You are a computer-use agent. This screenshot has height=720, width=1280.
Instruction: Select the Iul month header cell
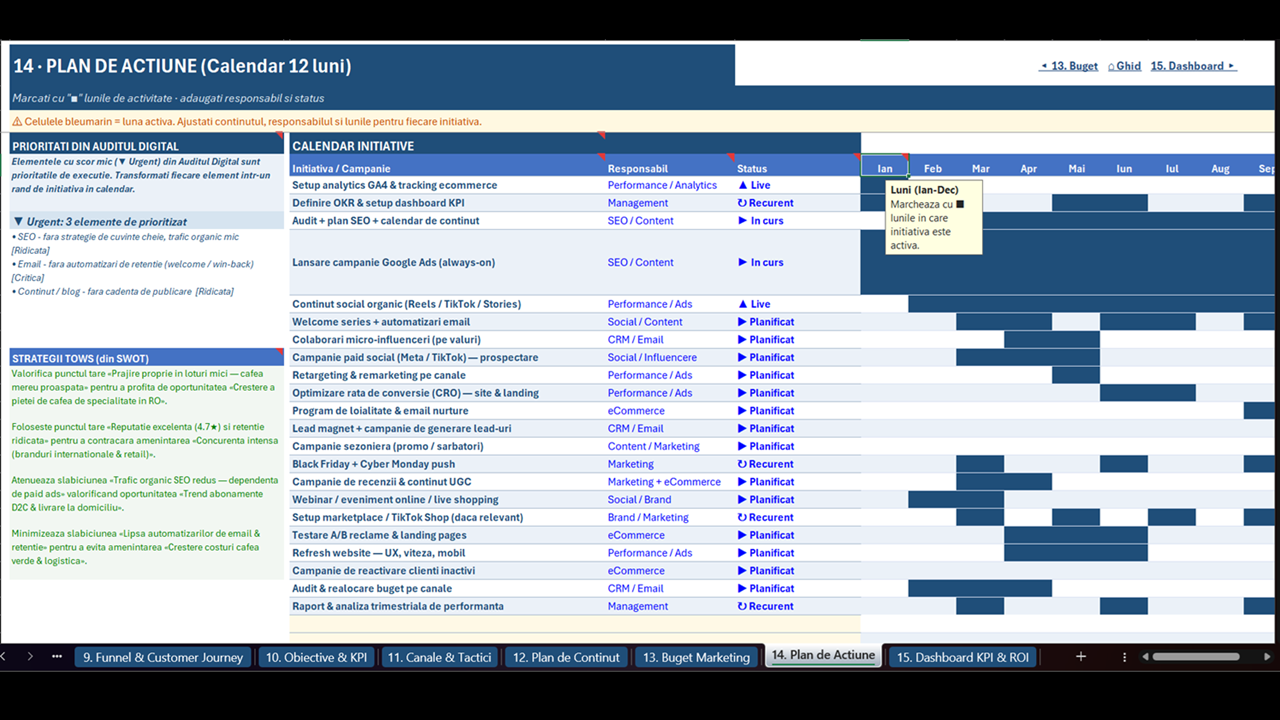tap(1172, 168)
